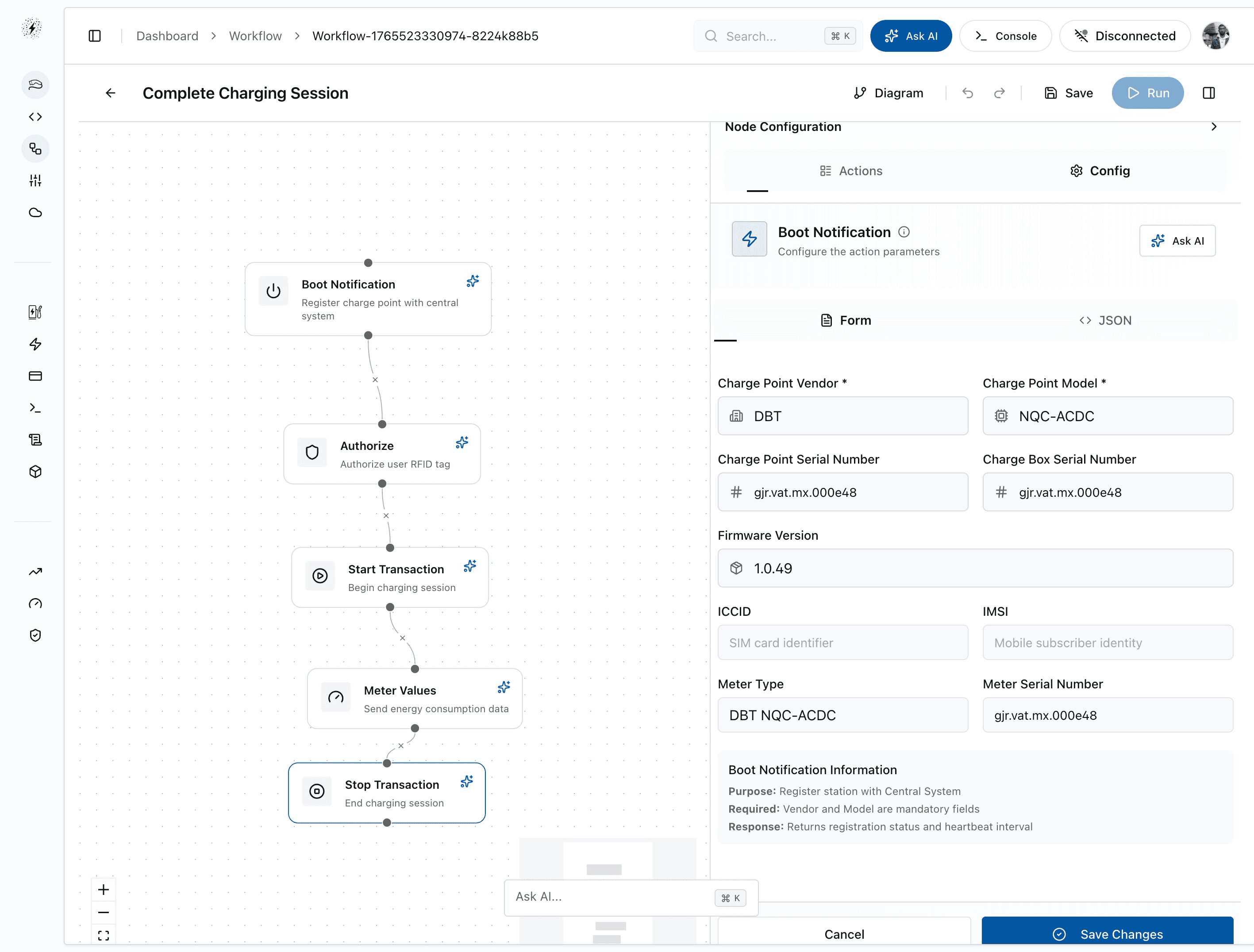
Task: Click inside the ICCID SIM card identifier field
Action: [842, 642]
